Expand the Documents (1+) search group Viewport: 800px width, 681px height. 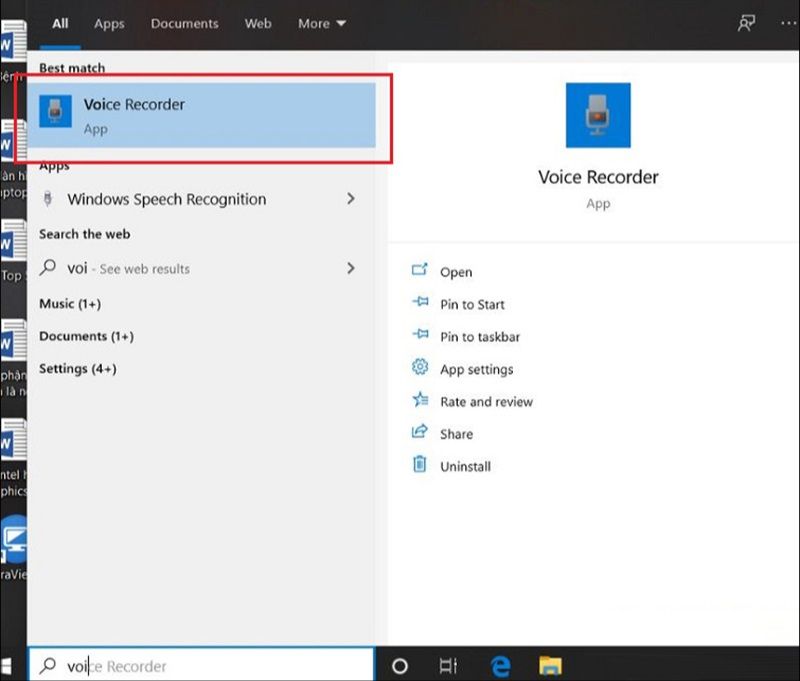click(87, 336)
